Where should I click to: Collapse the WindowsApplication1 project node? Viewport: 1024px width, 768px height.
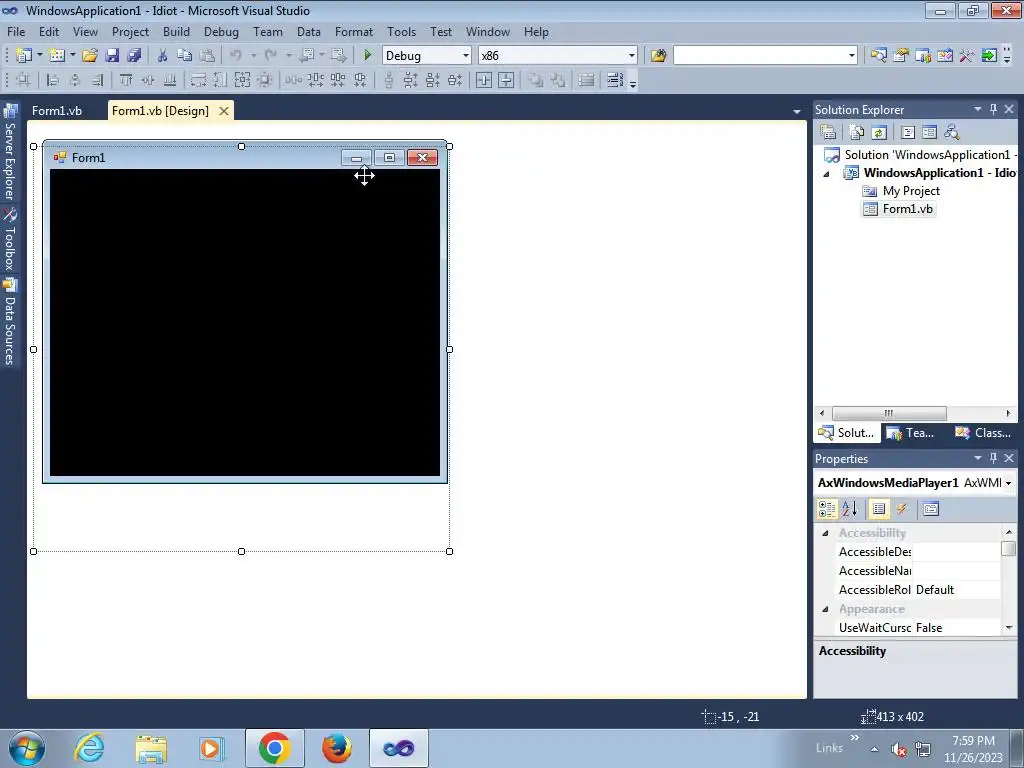(x=827, y=174)
